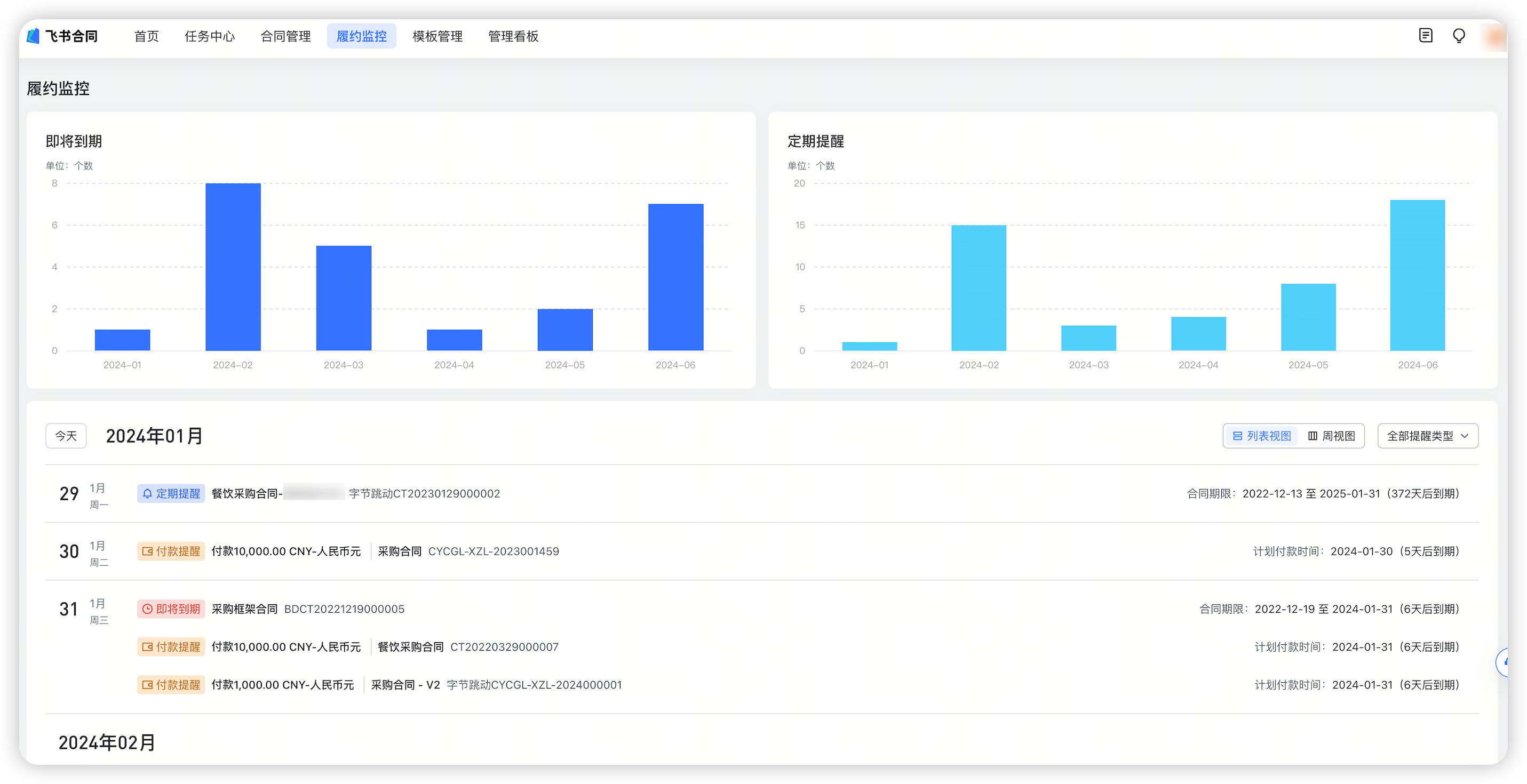Click the 2024-02 bar in 即将到期 chart
Viewport: 1527px width, 784px height.
click(x=233, y=267)
